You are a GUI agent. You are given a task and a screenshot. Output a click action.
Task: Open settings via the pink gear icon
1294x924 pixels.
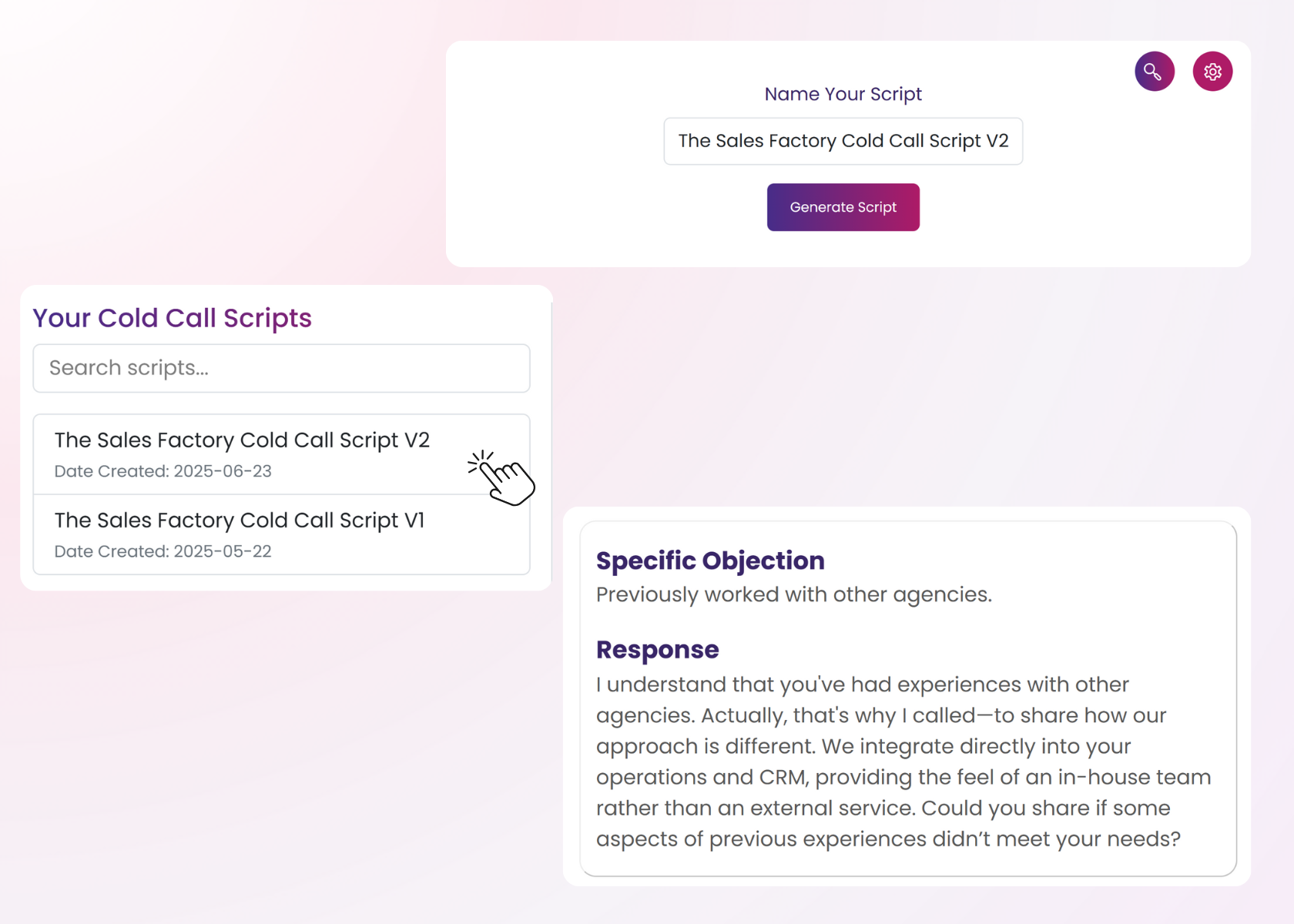(1212, 72)
